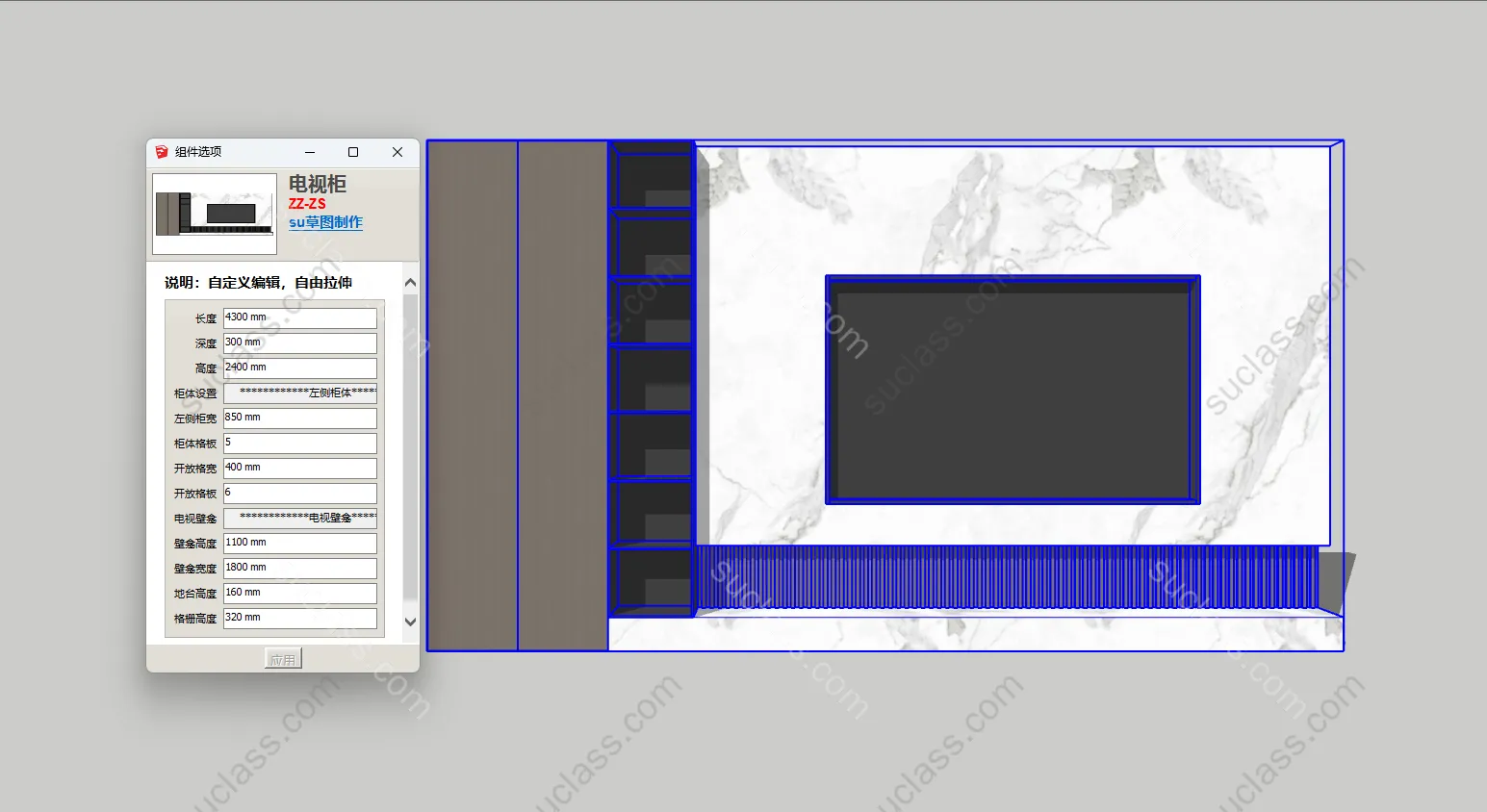1487x812 pixels.
Task: Click the scroll down arrow in options panel
Action: [x=411, y=622]
